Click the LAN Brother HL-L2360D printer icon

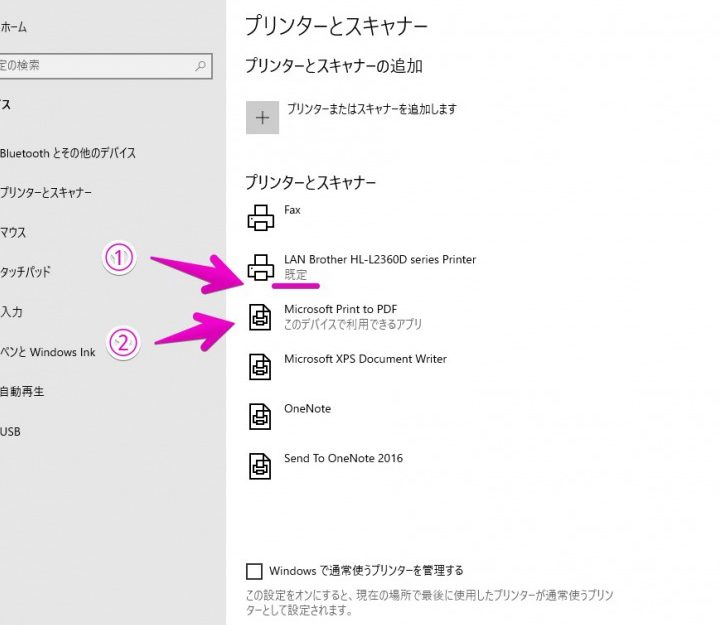tap(261, 267)
